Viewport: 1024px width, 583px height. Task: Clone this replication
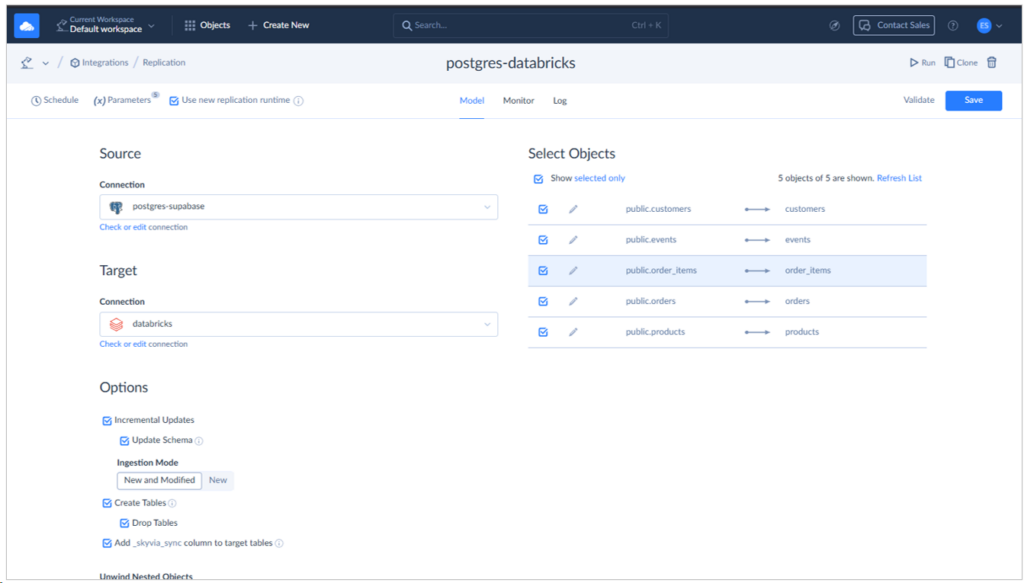click(961, 63)
